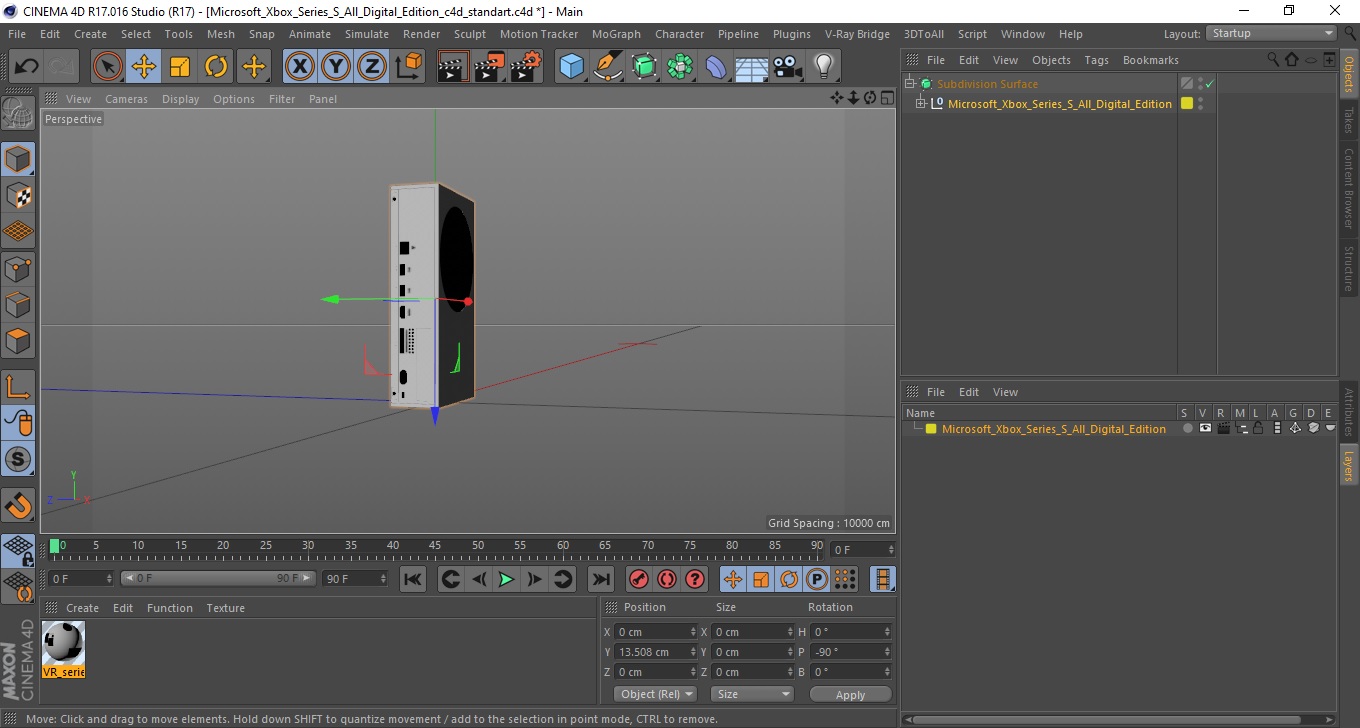Open the Array modeling objects icon
Screen dimensions: 1360x728
pos(680,67)
